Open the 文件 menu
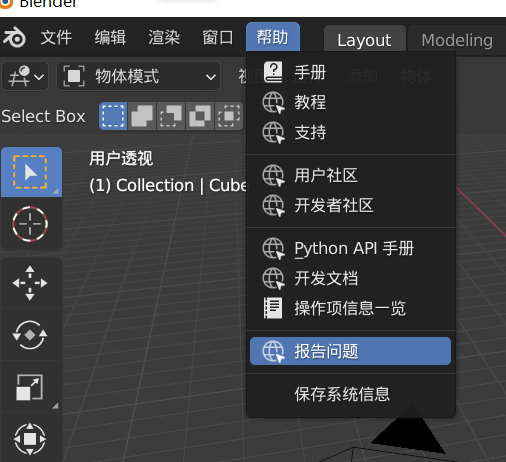The height and width of the screenshot is (462, 506). (x=56, y=37)
